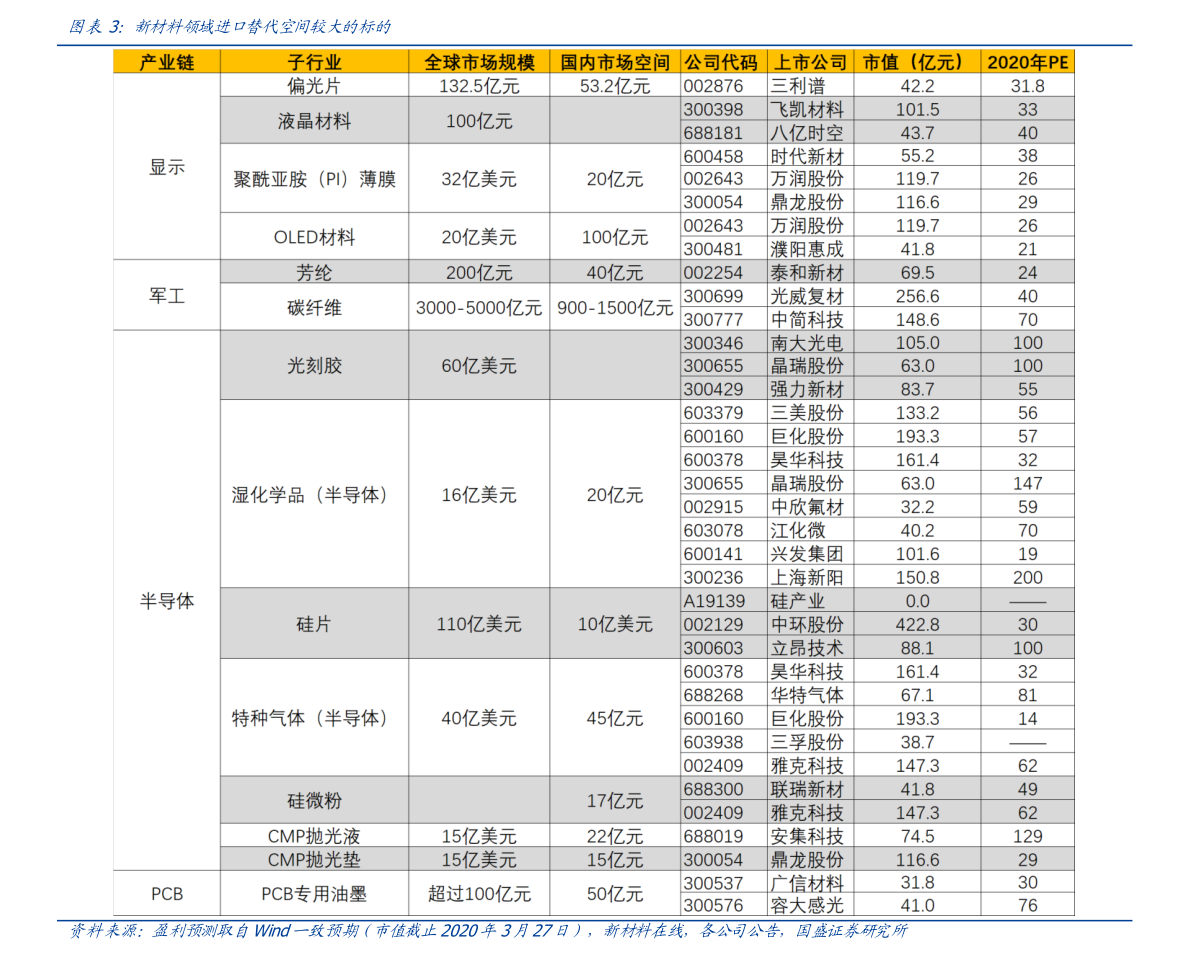The width and height of the screenshot is (1191, 959).
Task: Select the PCB industry chain cell
Action: [166, 894]
